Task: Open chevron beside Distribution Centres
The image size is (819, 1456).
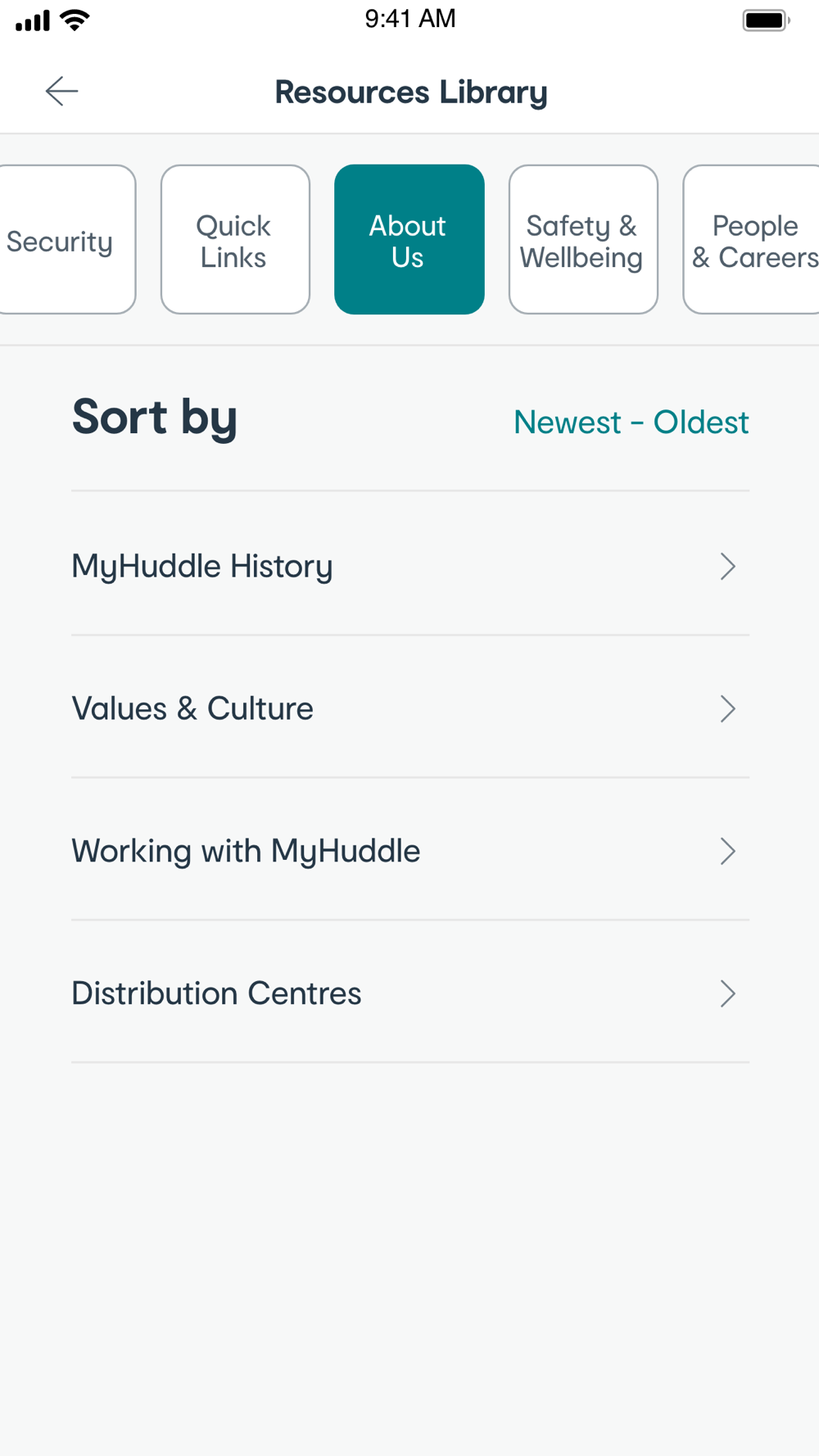Action: (x=728, y=994)
